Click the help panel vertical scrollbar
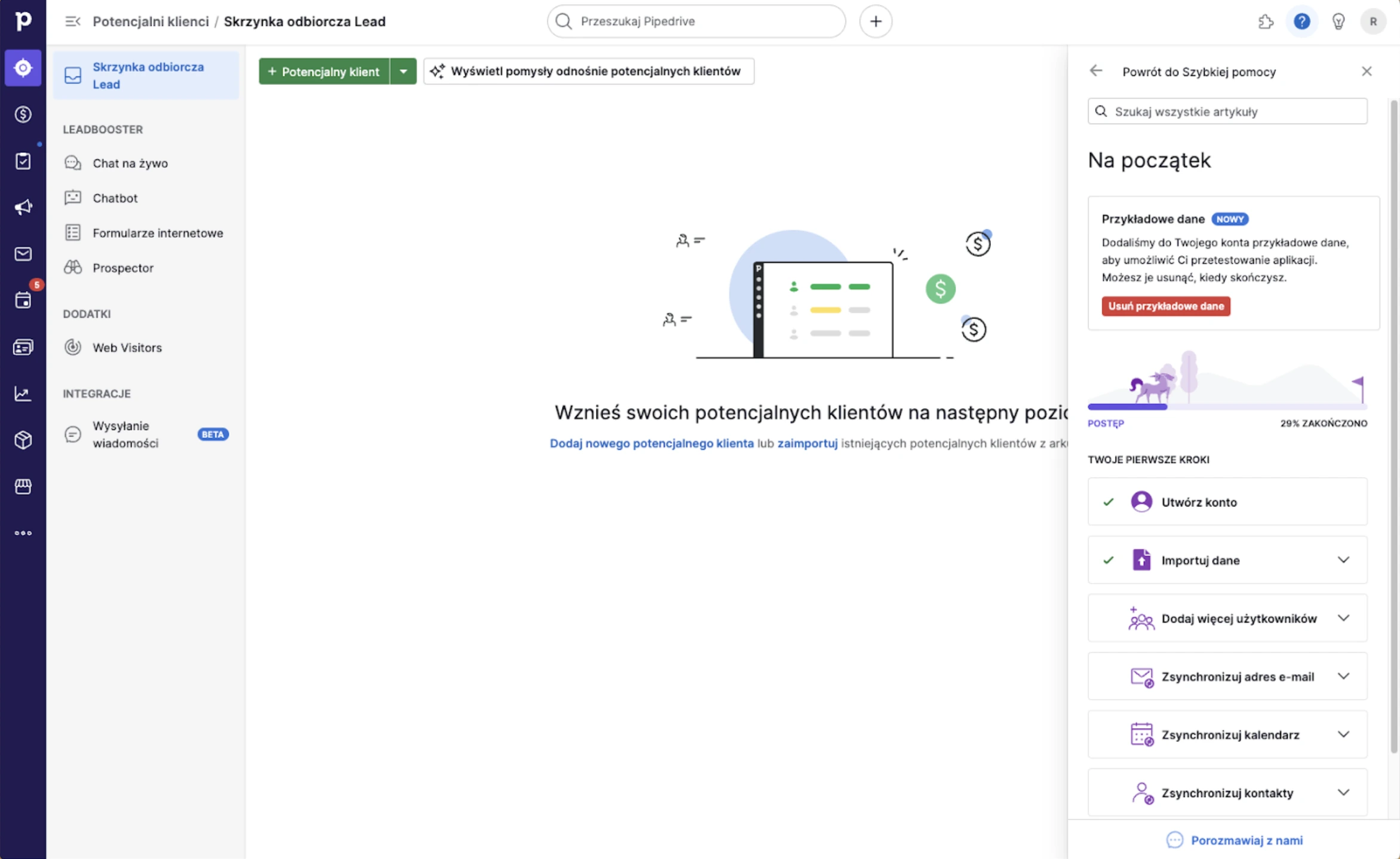The height and width of the screenshot is (859, 1400). pyautogui.click(x=1394, y=427)
